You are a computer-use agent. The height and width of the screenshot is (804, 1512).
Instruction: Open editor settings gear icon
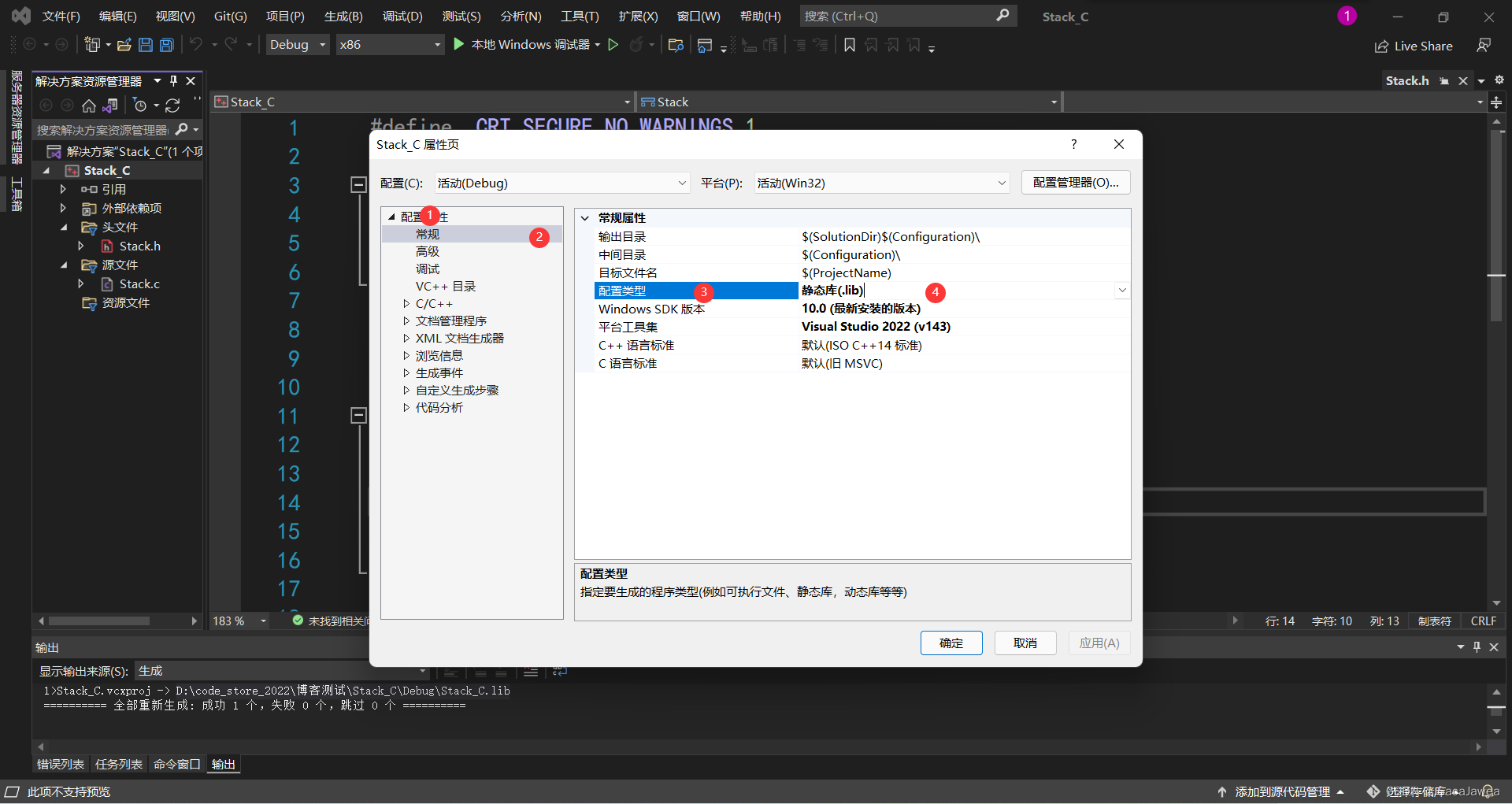click(x=1499, y=80)
